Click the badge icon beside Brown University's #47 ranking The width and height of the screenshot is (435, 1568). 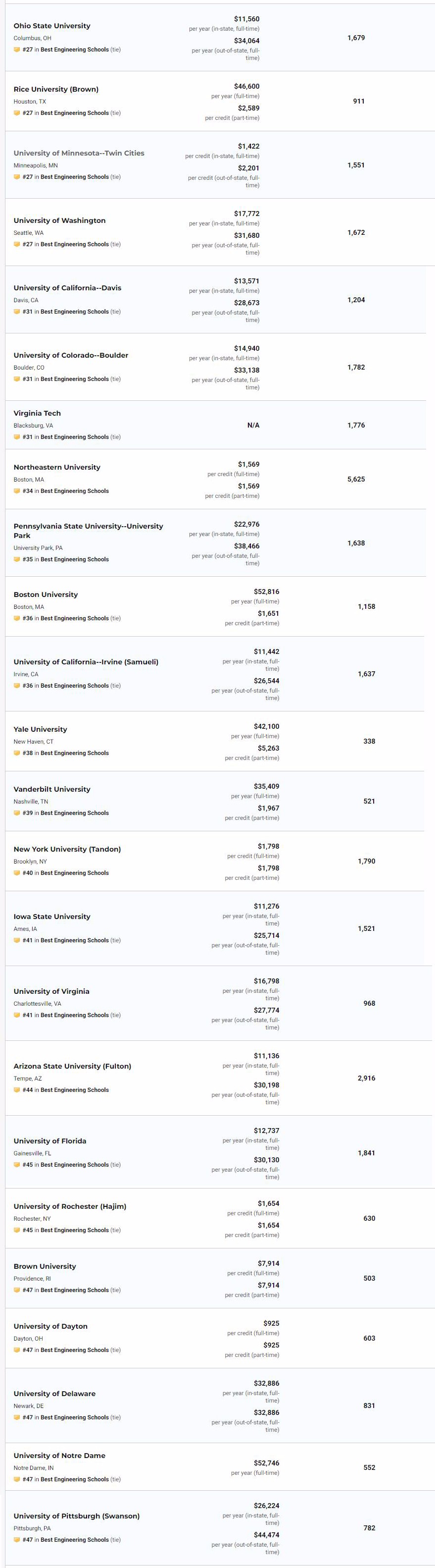point(17,1290)
